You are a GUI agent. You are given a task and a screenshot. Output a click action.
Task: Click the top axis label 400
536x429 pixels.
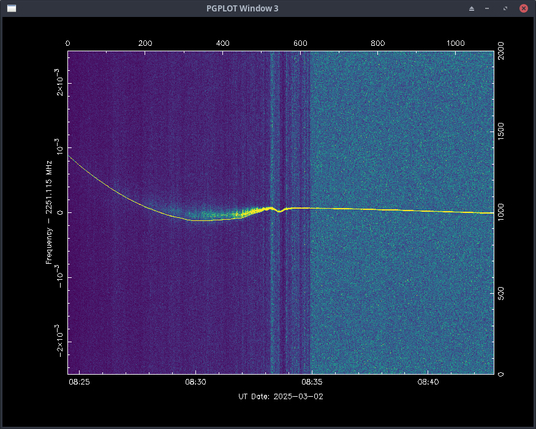tap(223, 43)
